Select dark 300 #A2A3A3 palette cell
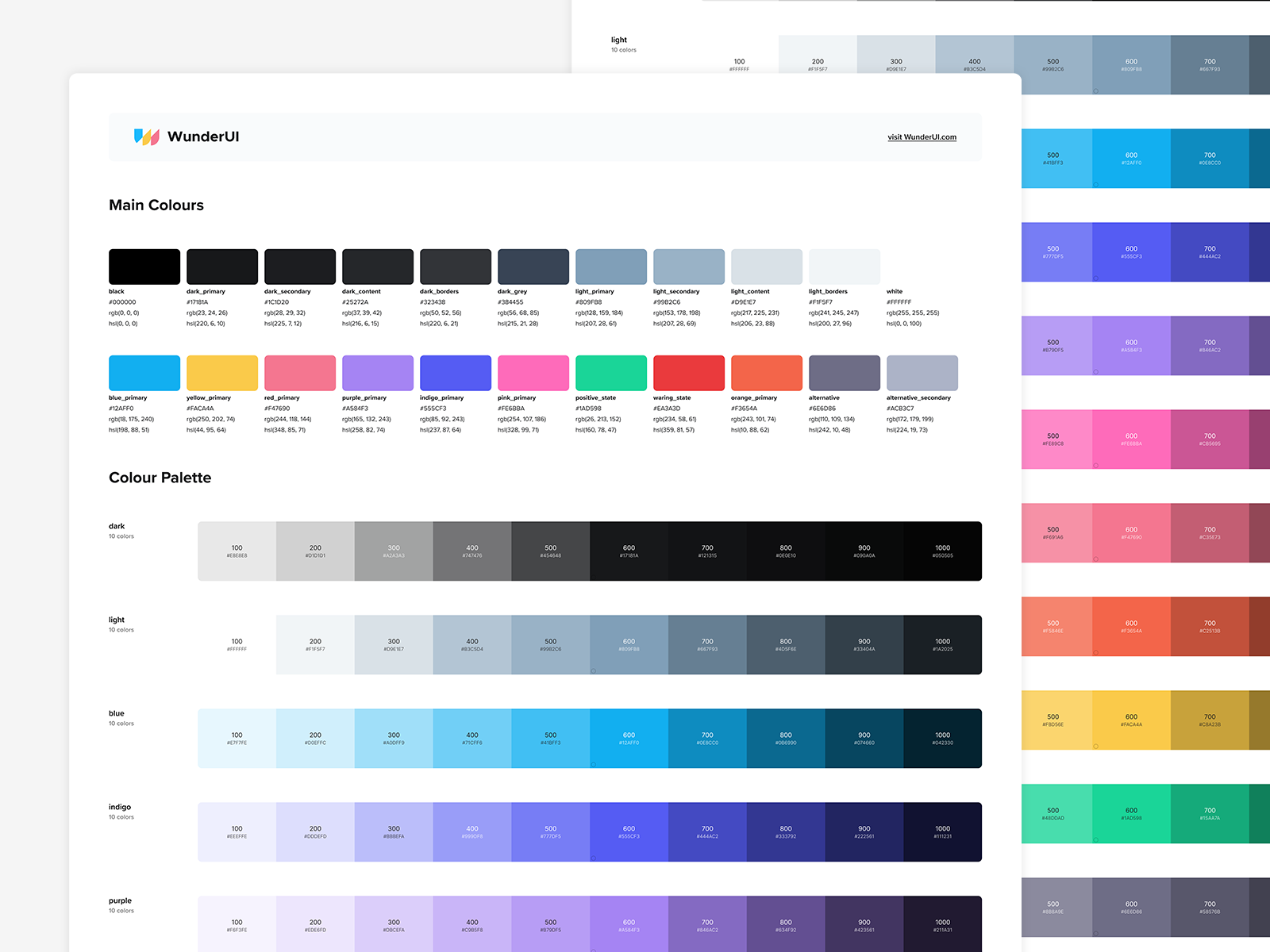This screenshot has width=1270, height=952. pos(394,551)
